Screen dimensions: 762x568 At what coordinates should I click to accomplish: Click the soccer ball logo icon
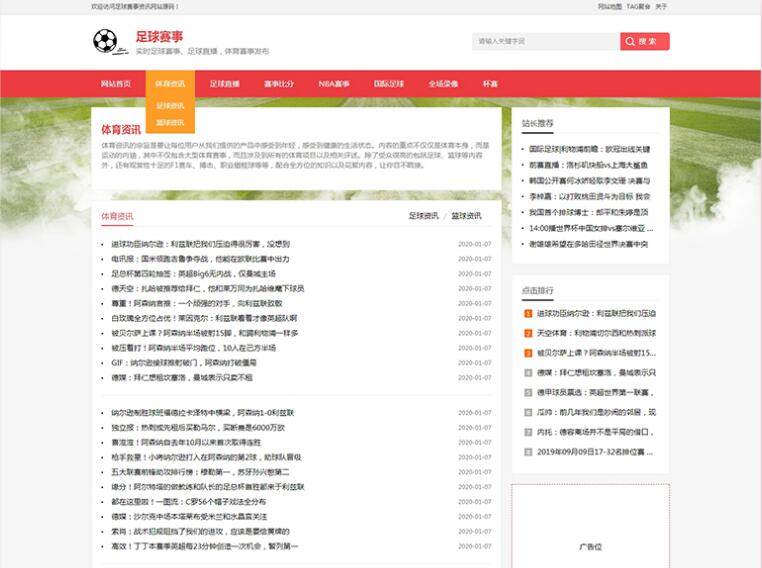(x=105, y=41)
